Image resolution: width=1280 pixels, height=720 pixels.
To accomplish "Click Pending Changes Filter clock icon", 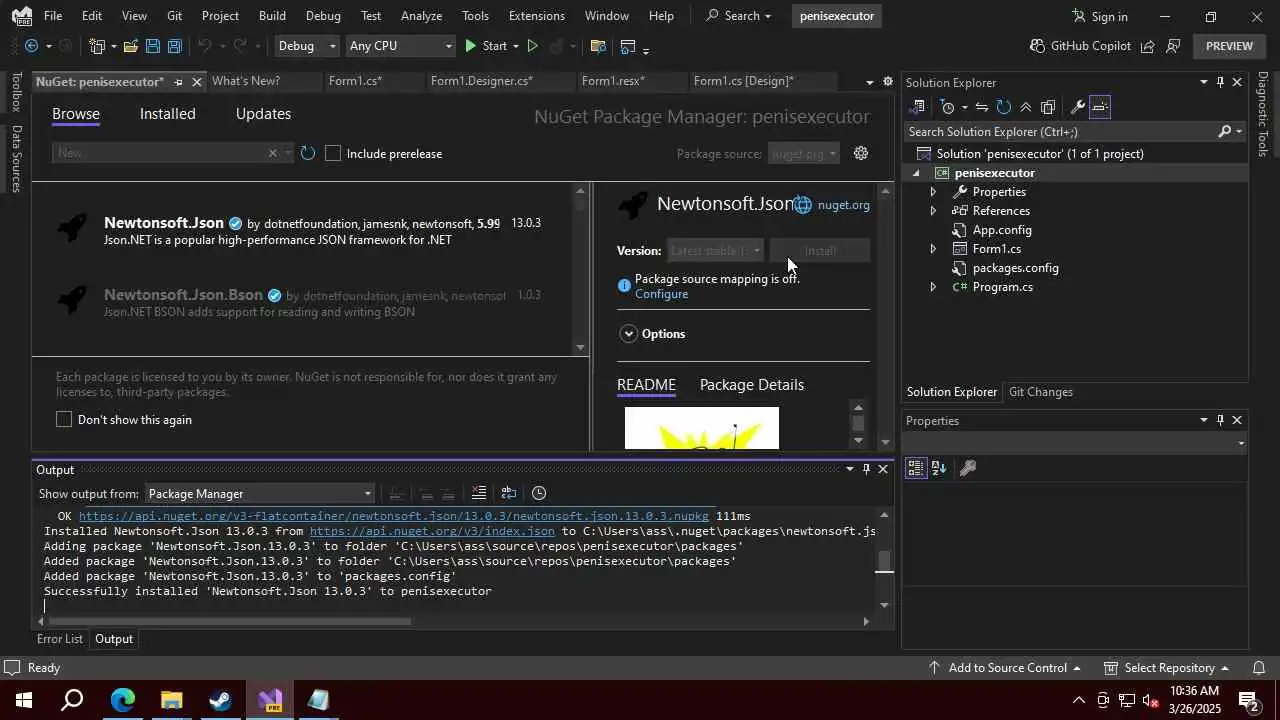I will [x=948, y=107].
